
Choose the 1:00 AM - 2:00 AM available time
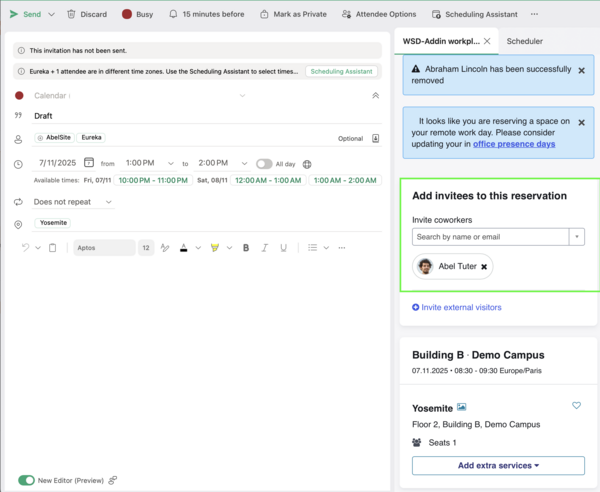click(x=345, y=180)
